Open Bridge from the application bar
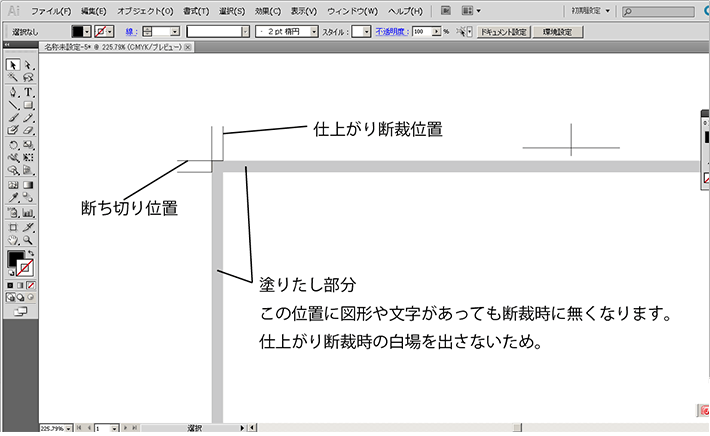Screen dimensions: 710x436 (464, 11)
